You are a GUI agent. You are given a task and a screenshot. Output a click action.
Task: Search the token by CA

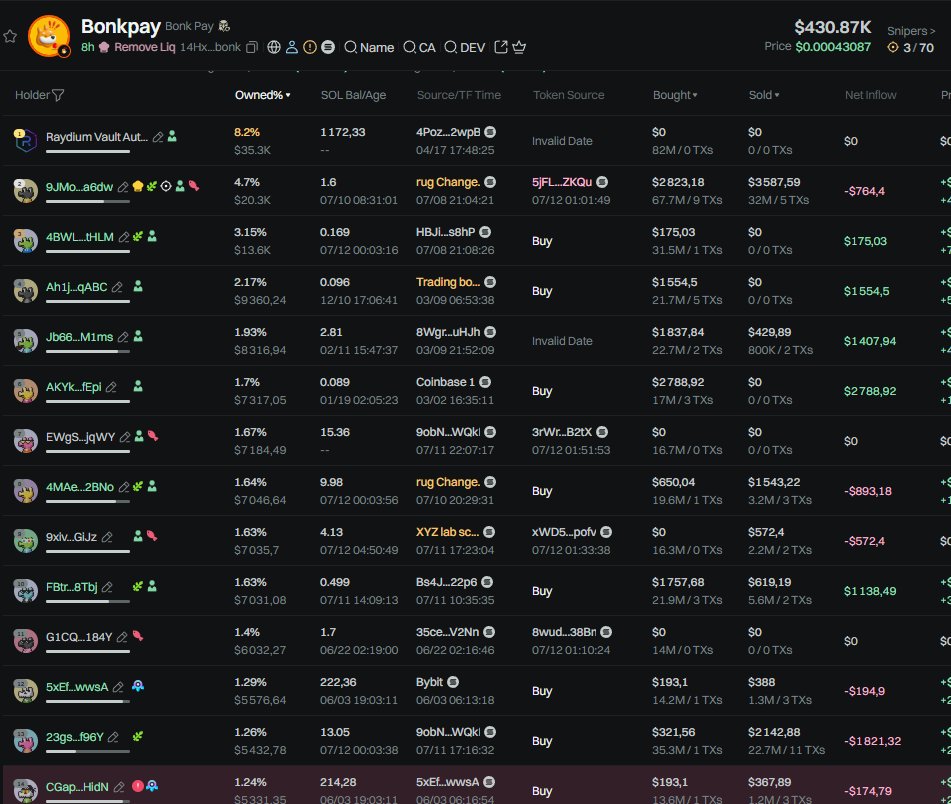tap(420, 47)
